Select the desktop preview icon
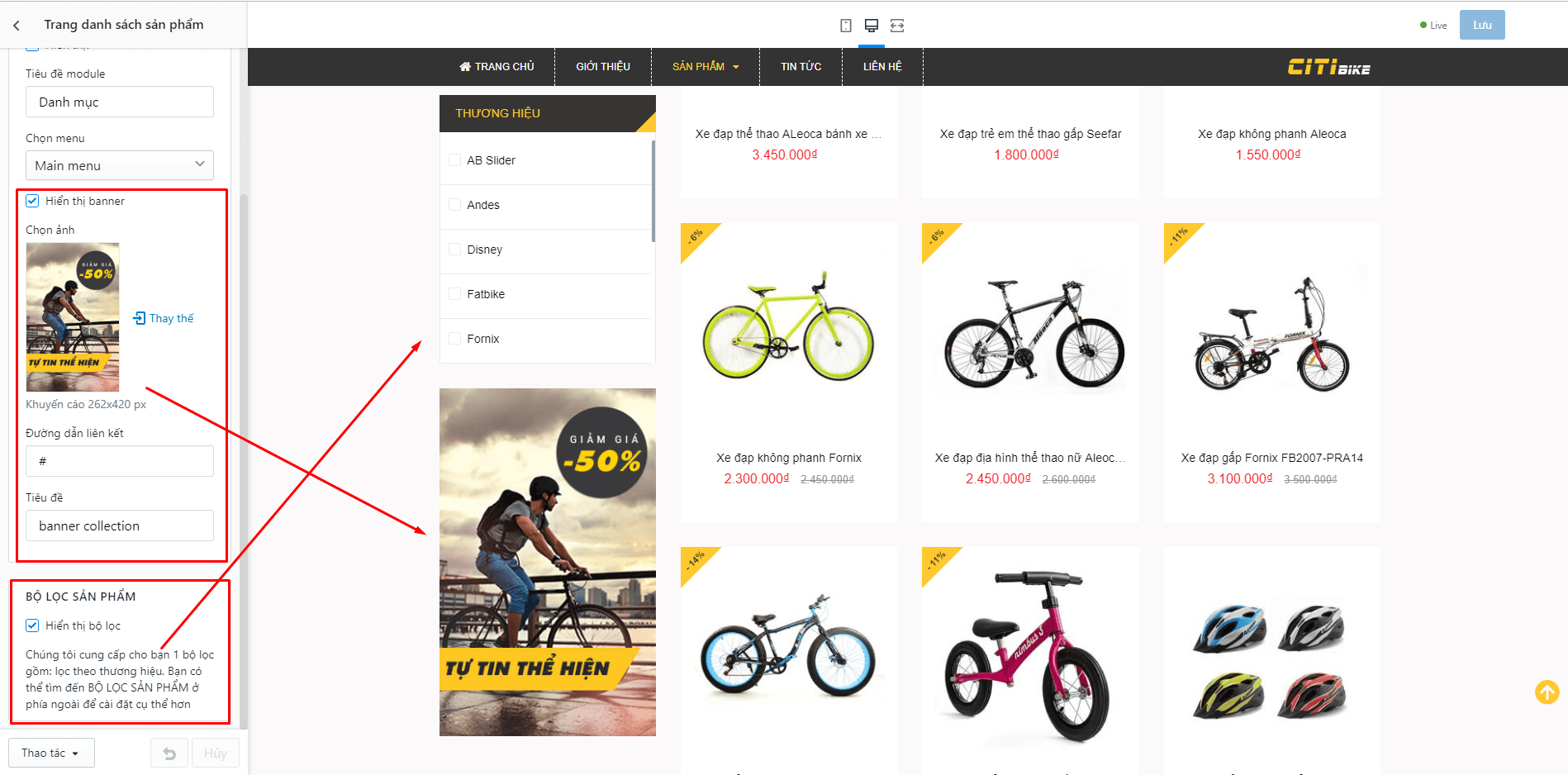This screenshot has width=1568, height=775. (x=872, y=26)
